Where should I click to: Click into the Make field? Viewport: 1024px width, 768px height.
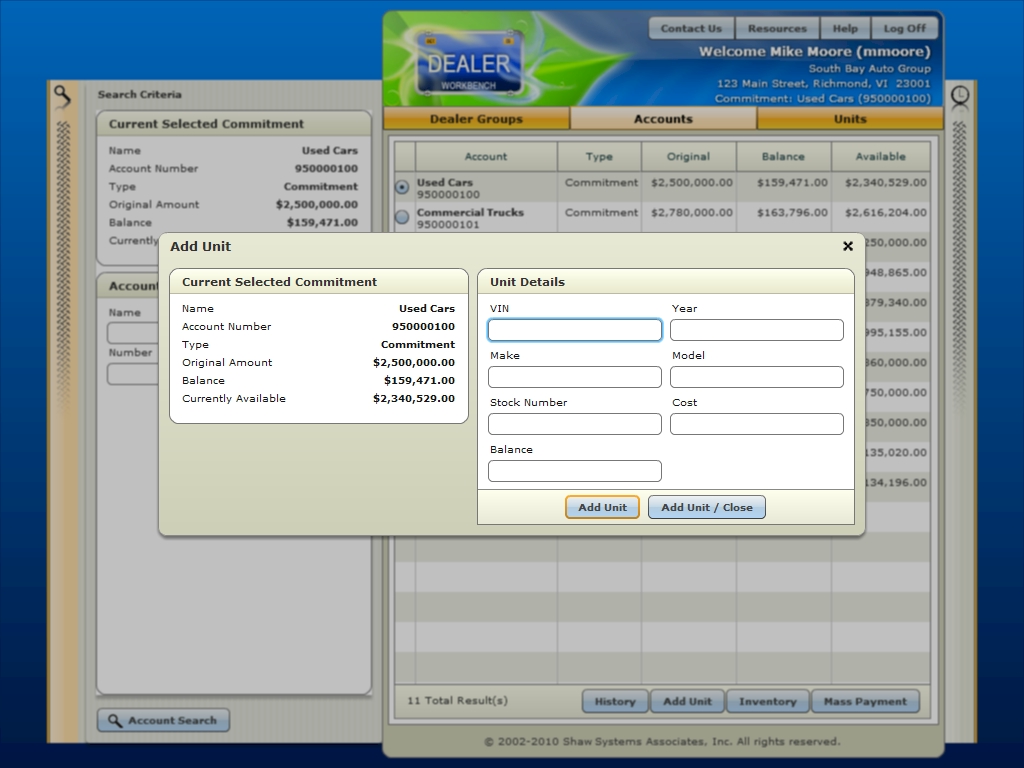pos(575,377)
